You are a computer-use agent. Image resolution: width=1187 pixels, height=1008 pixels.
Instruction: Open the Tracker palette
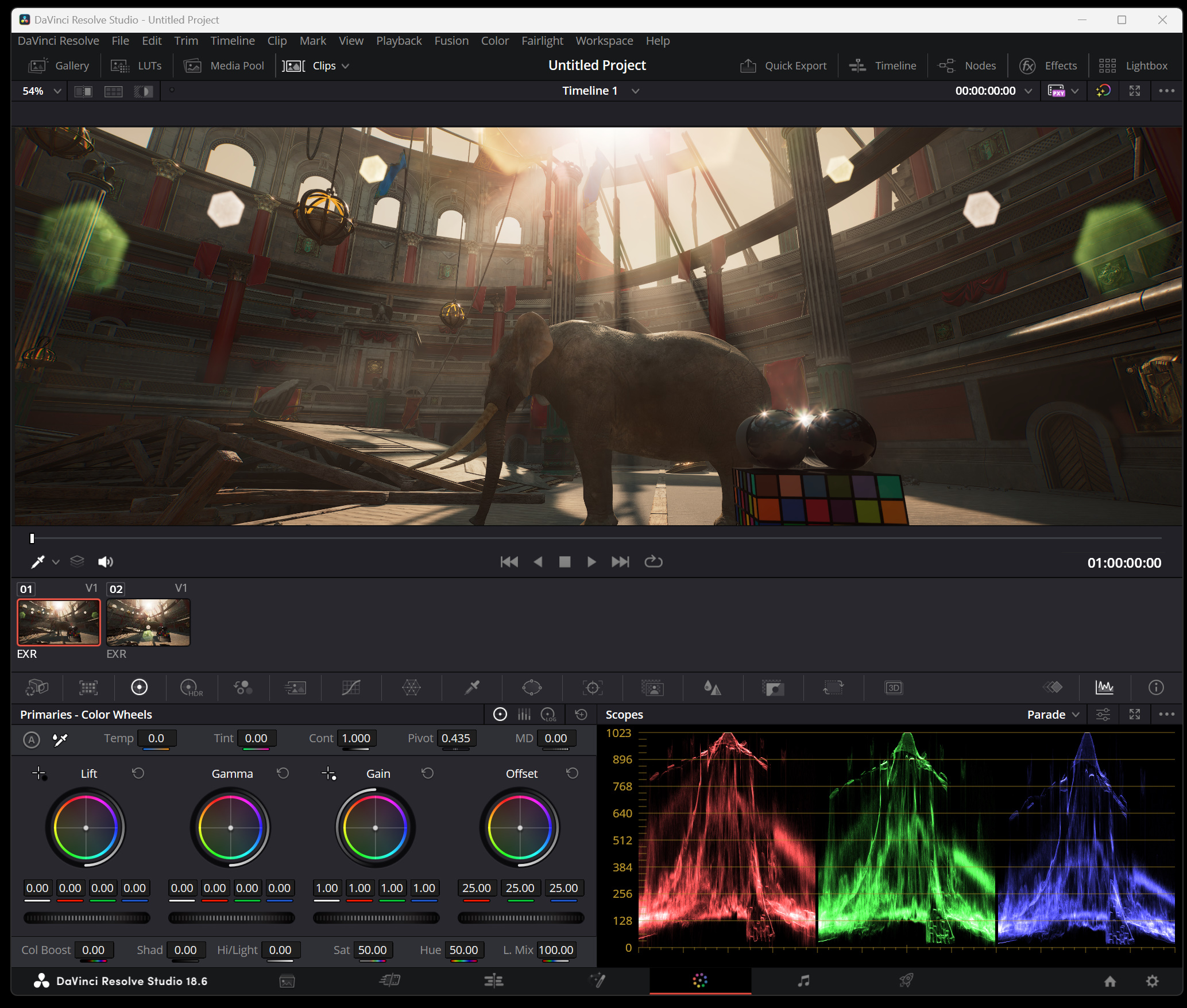[592, 687]
